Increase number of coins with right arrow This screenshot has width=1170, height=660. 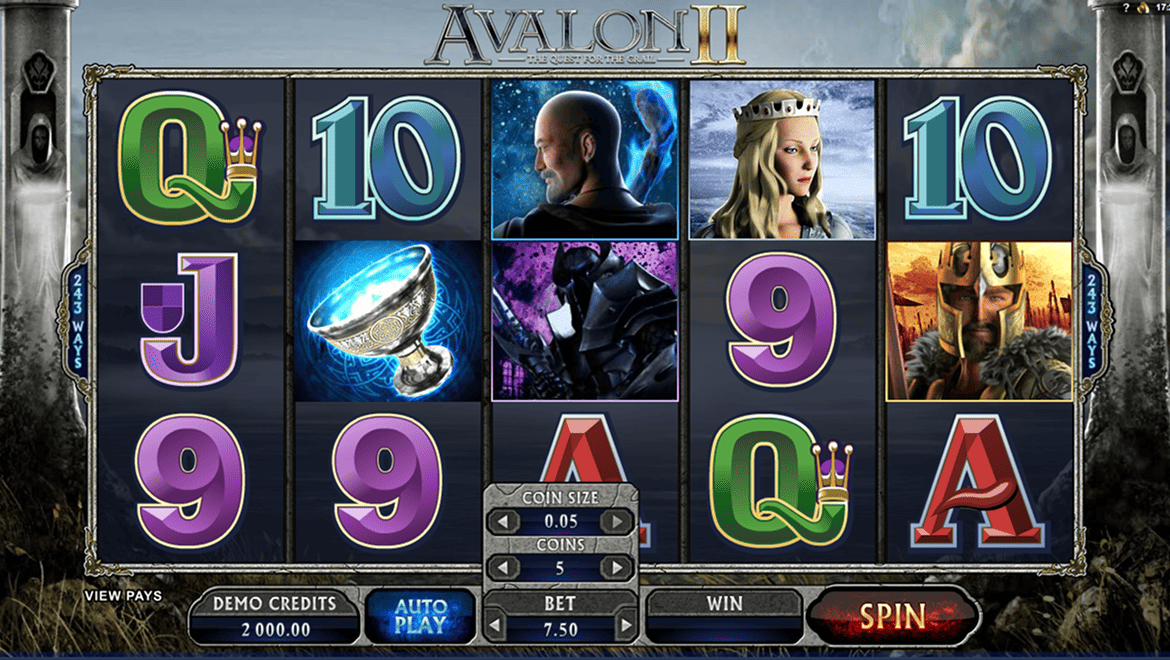click(x=616, y=568)
